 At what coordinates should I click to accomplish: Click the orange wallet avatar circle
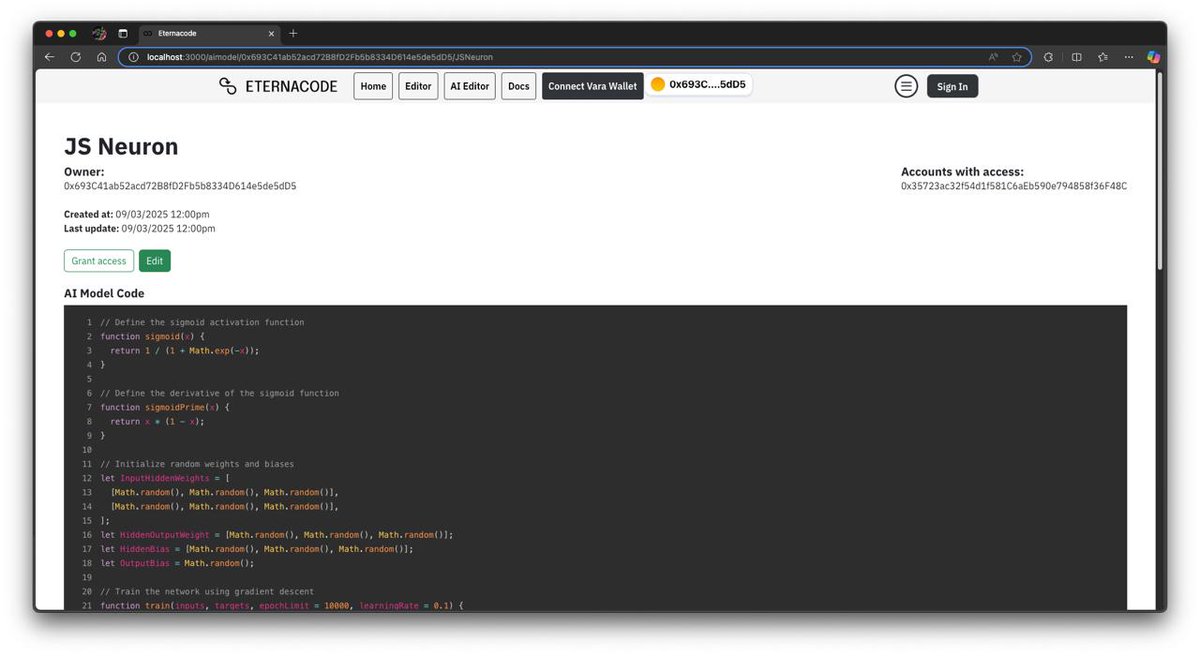tap(657, 85)
